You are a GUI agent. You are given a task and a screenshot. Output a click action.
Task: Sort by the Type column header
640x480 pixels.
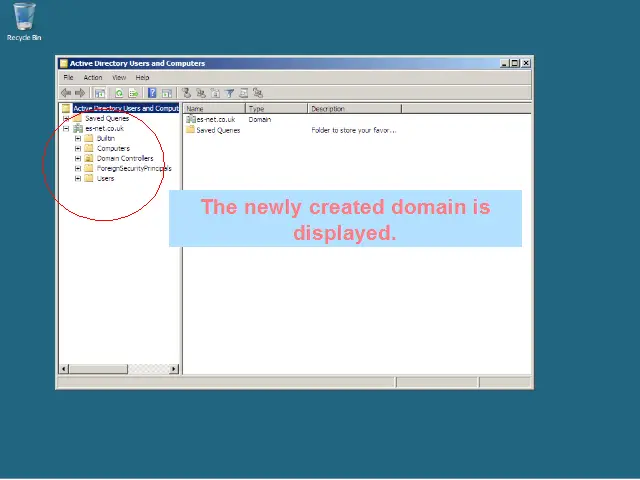pyautogui.click(x=276, y=109)
